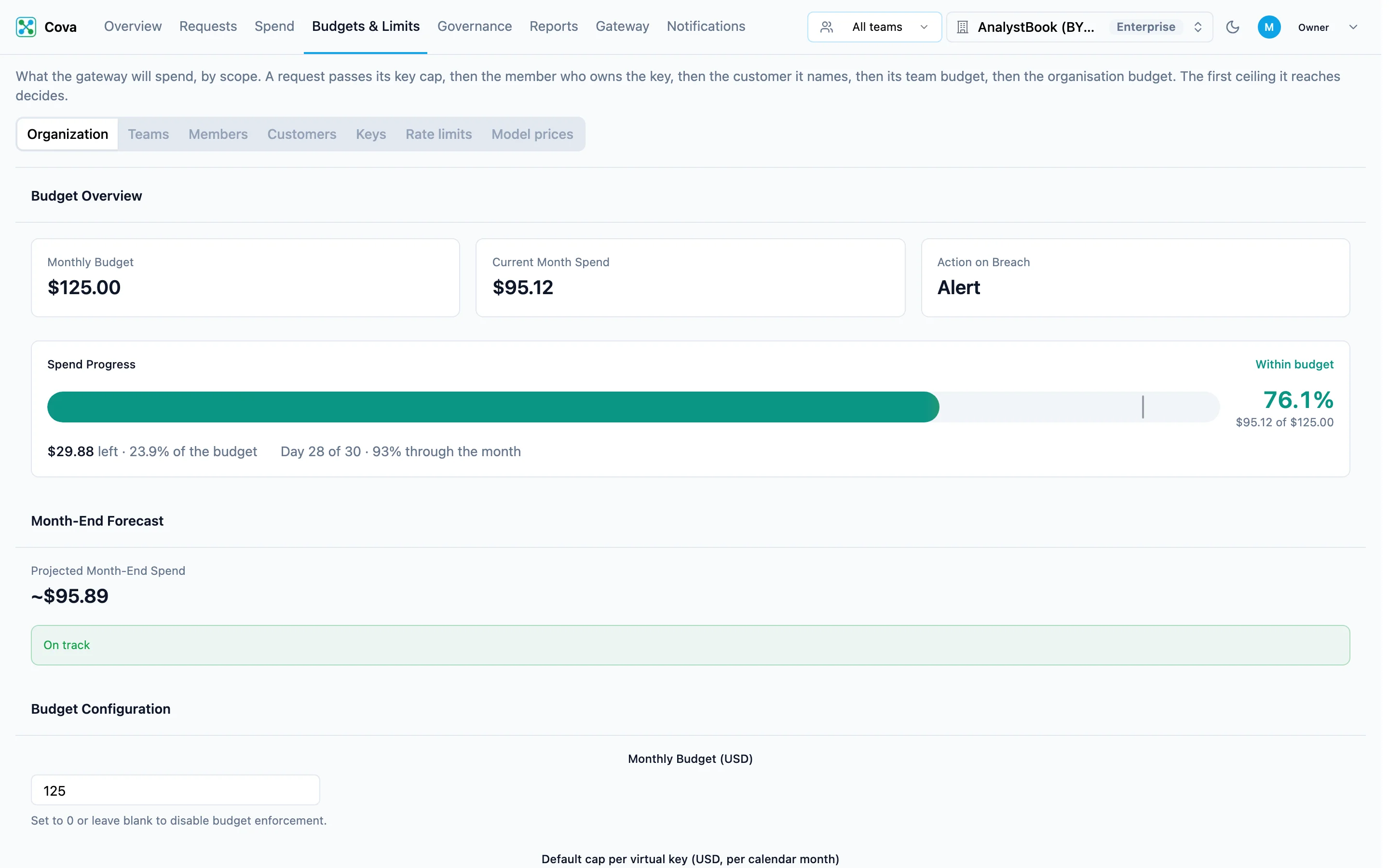The height and width of the screenshot is (868, 1389).
Task: Click the Budget Configuration heading
Action: pyautogui.click(x=100, y=709)
